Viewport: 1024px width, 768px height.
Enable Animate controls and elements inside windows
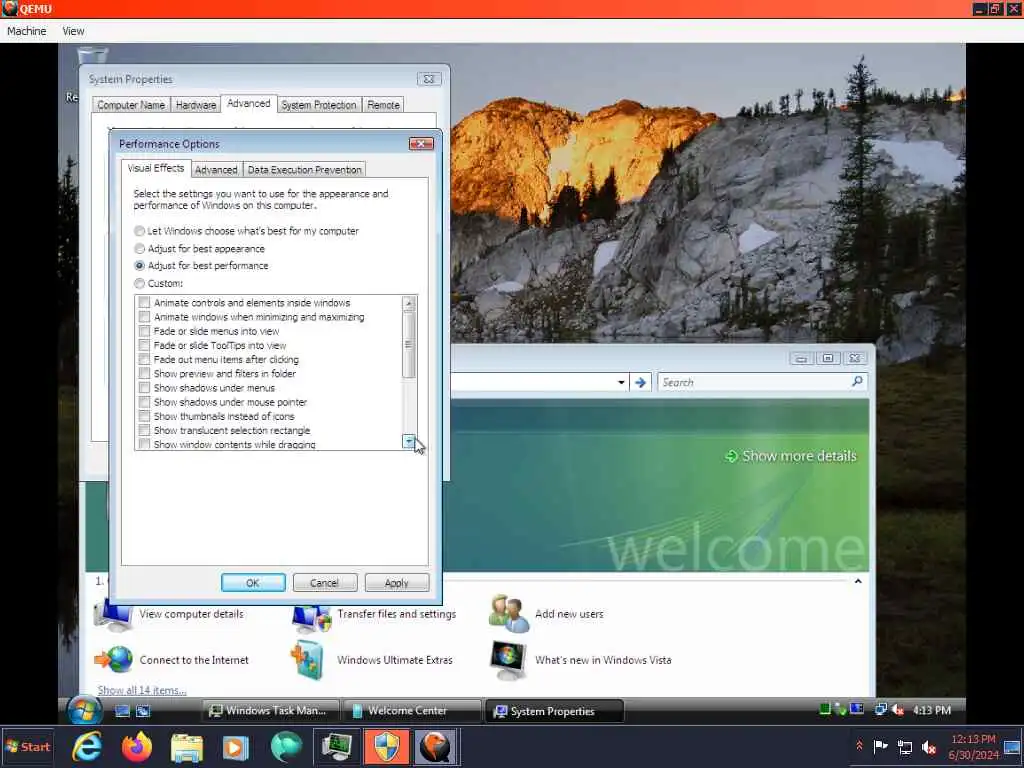[x=144, y=302]
